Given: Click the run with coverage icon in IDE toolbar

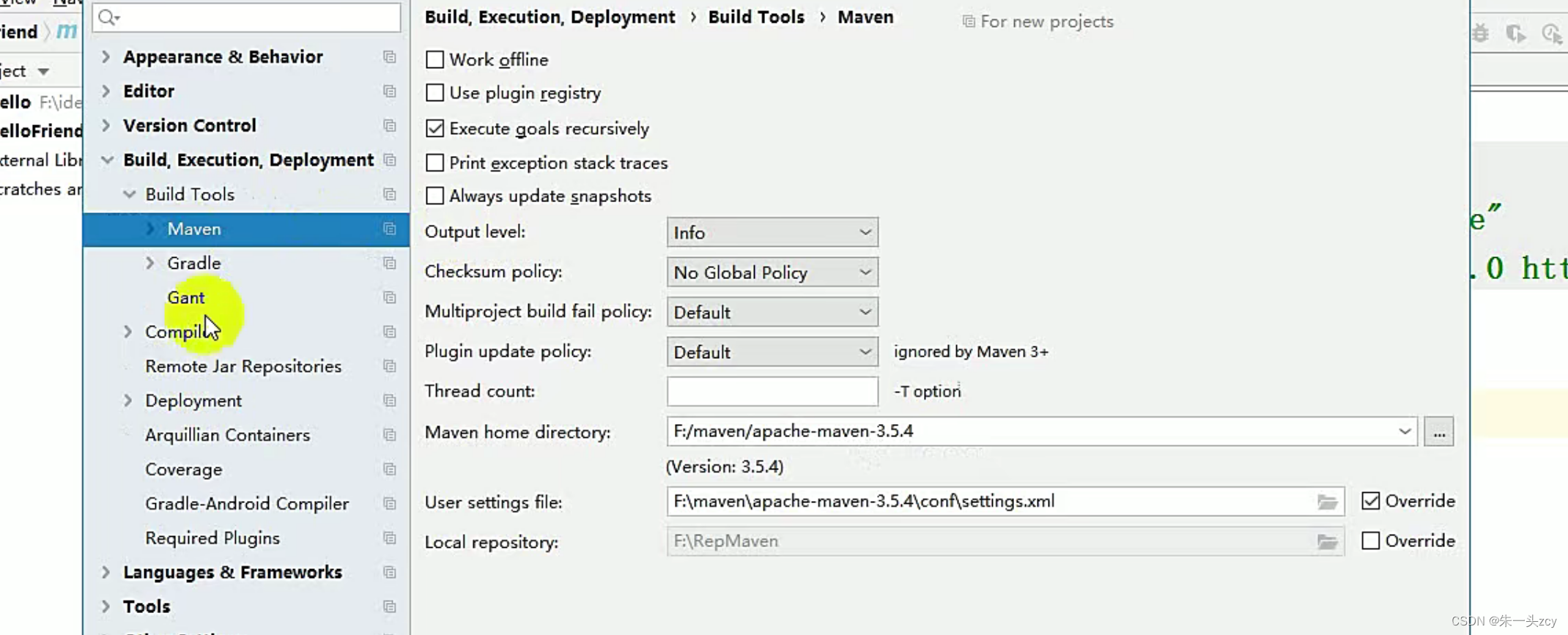Looking at the screenshot, I should click(1515, 33).
